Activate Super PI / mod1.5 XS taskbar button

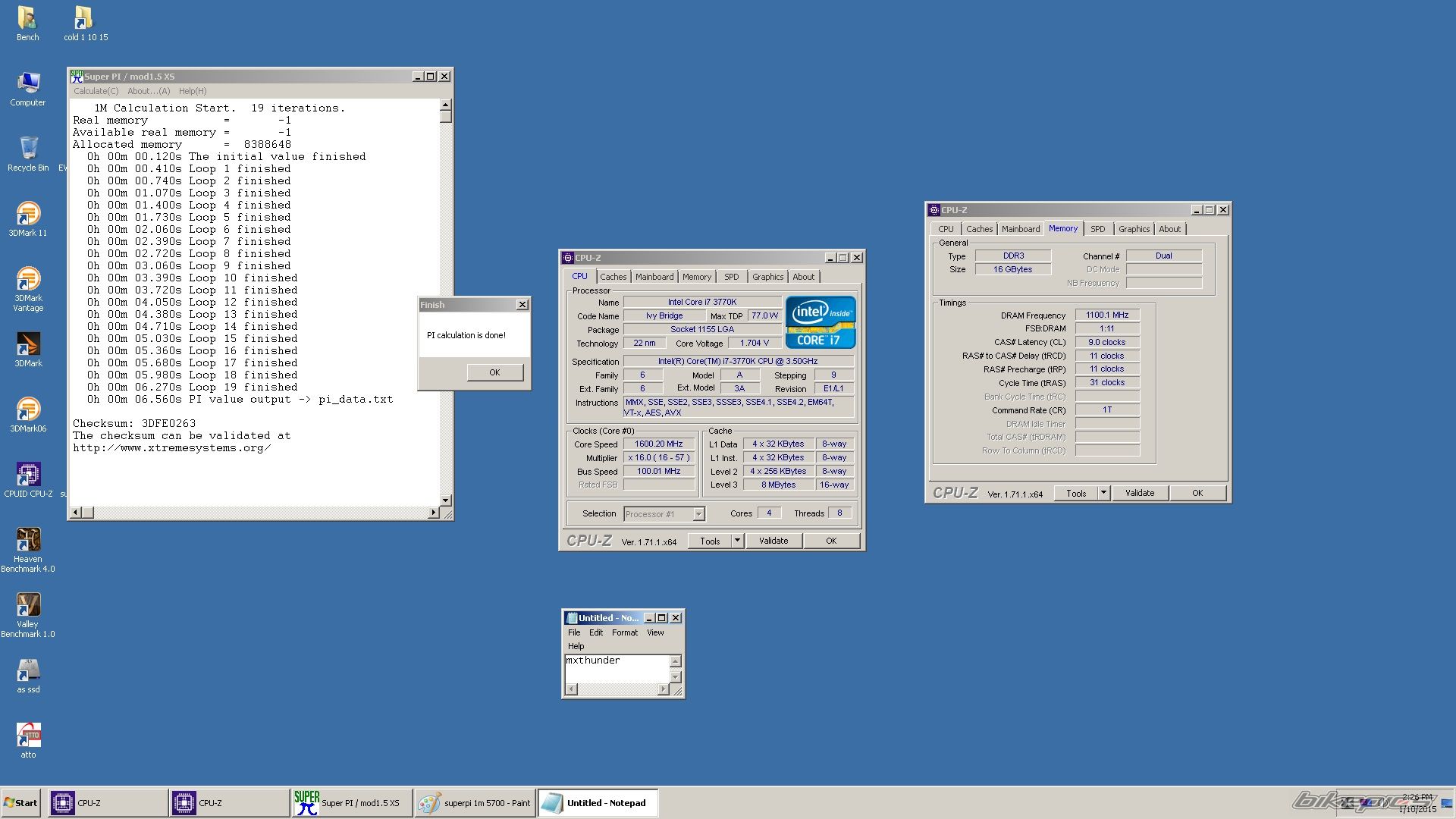point(352,803)
